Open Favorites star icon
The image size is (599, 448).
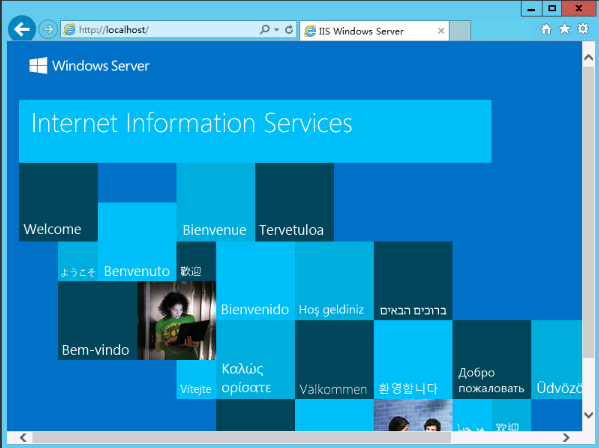[564, 29]
